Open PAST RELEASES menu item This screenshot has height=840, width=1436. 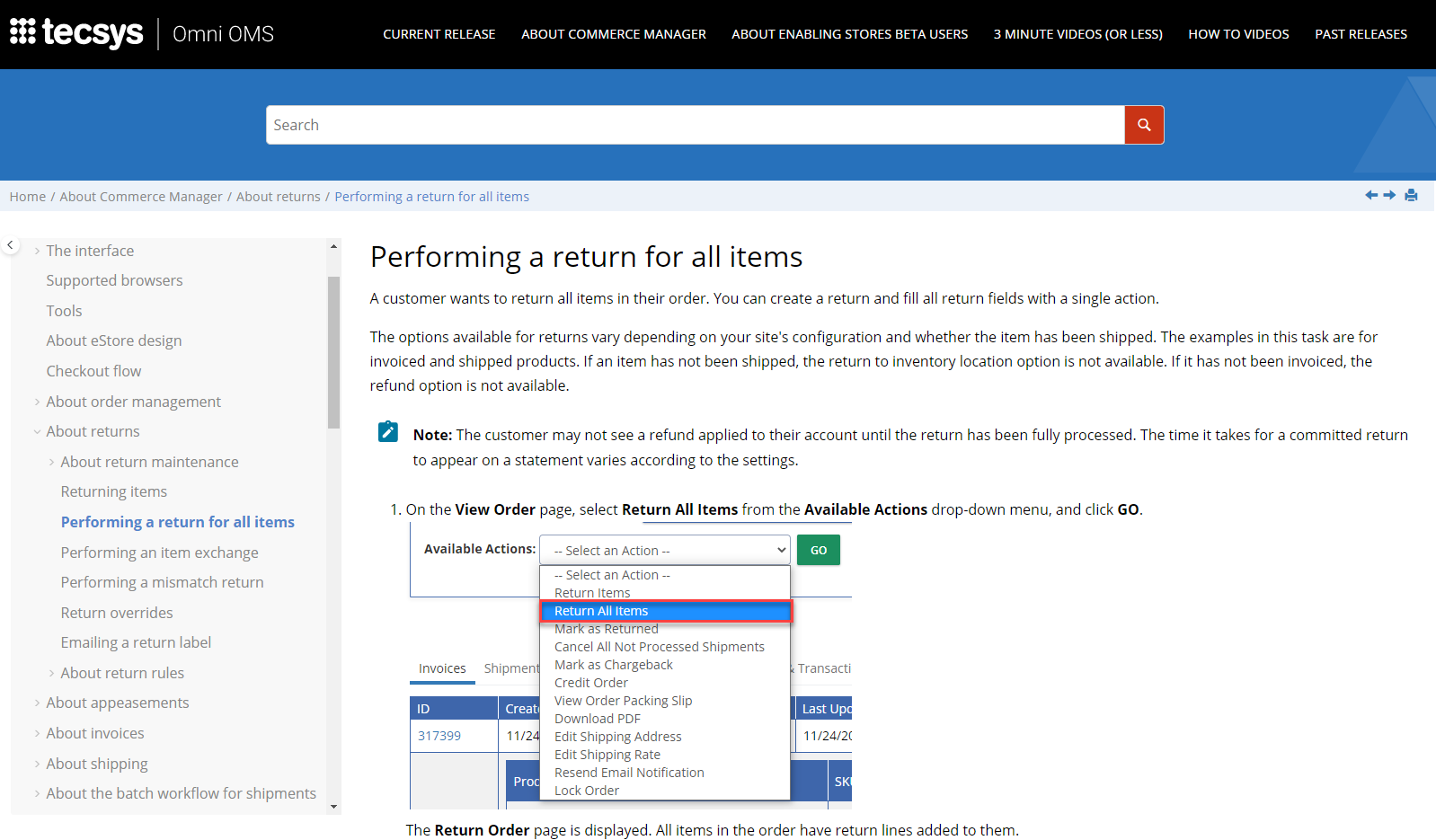tap(1361, 34)
